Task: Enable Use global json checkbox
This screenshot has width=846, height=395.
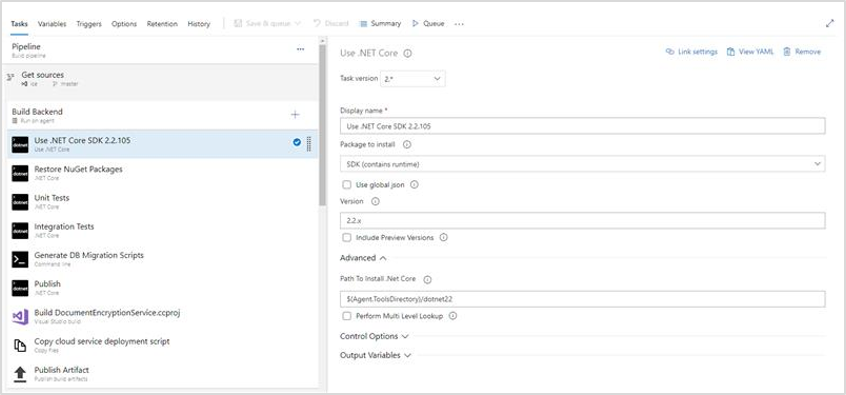Action: point(346,185)
